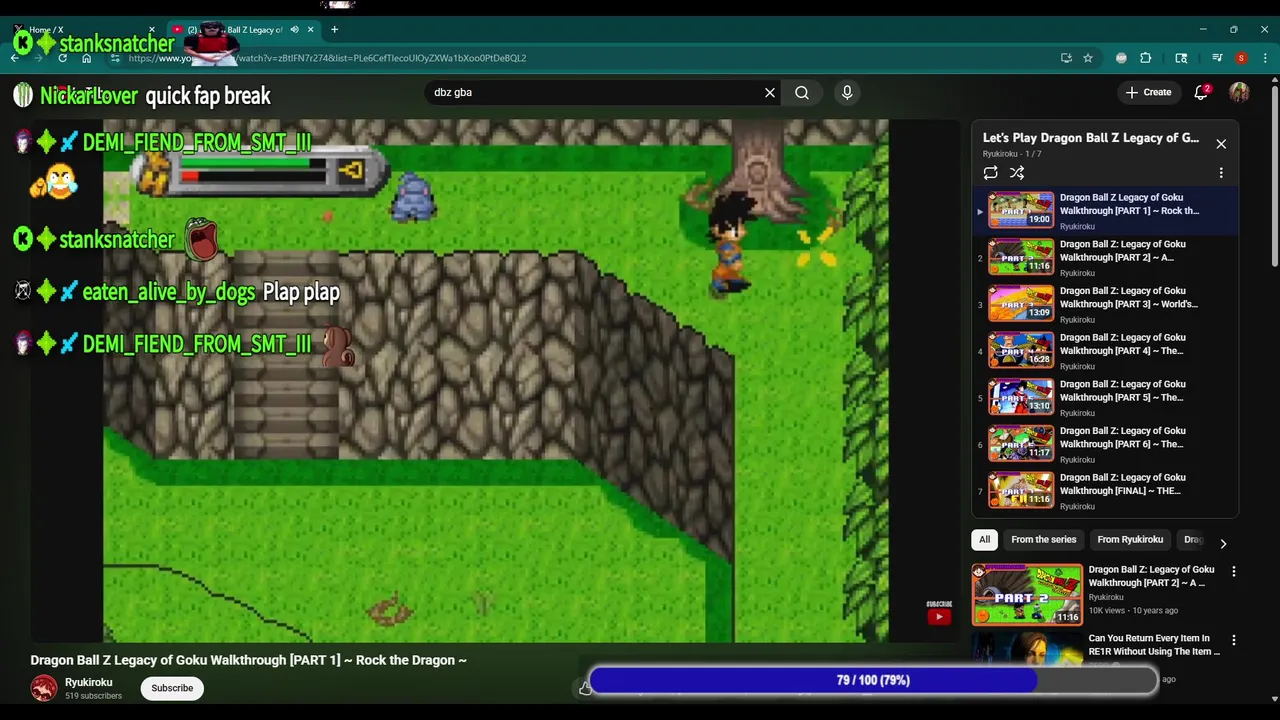Open Chrome media controls music-note icon
The height and width of the screenshot is (720, 1280).
coord(1217,58)
